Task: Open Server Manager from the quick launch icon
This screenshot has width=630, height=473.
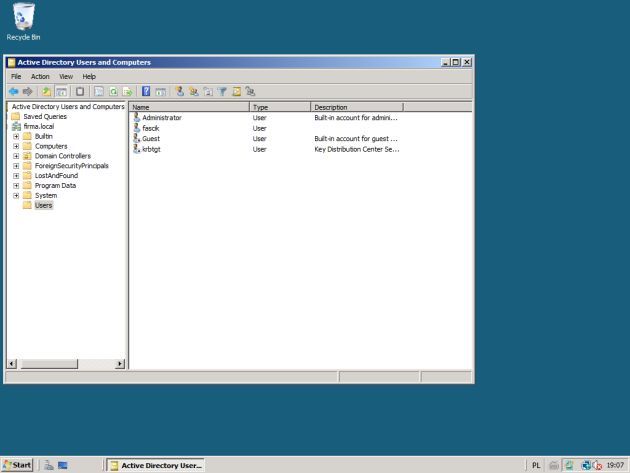Action: pos(49,465)
